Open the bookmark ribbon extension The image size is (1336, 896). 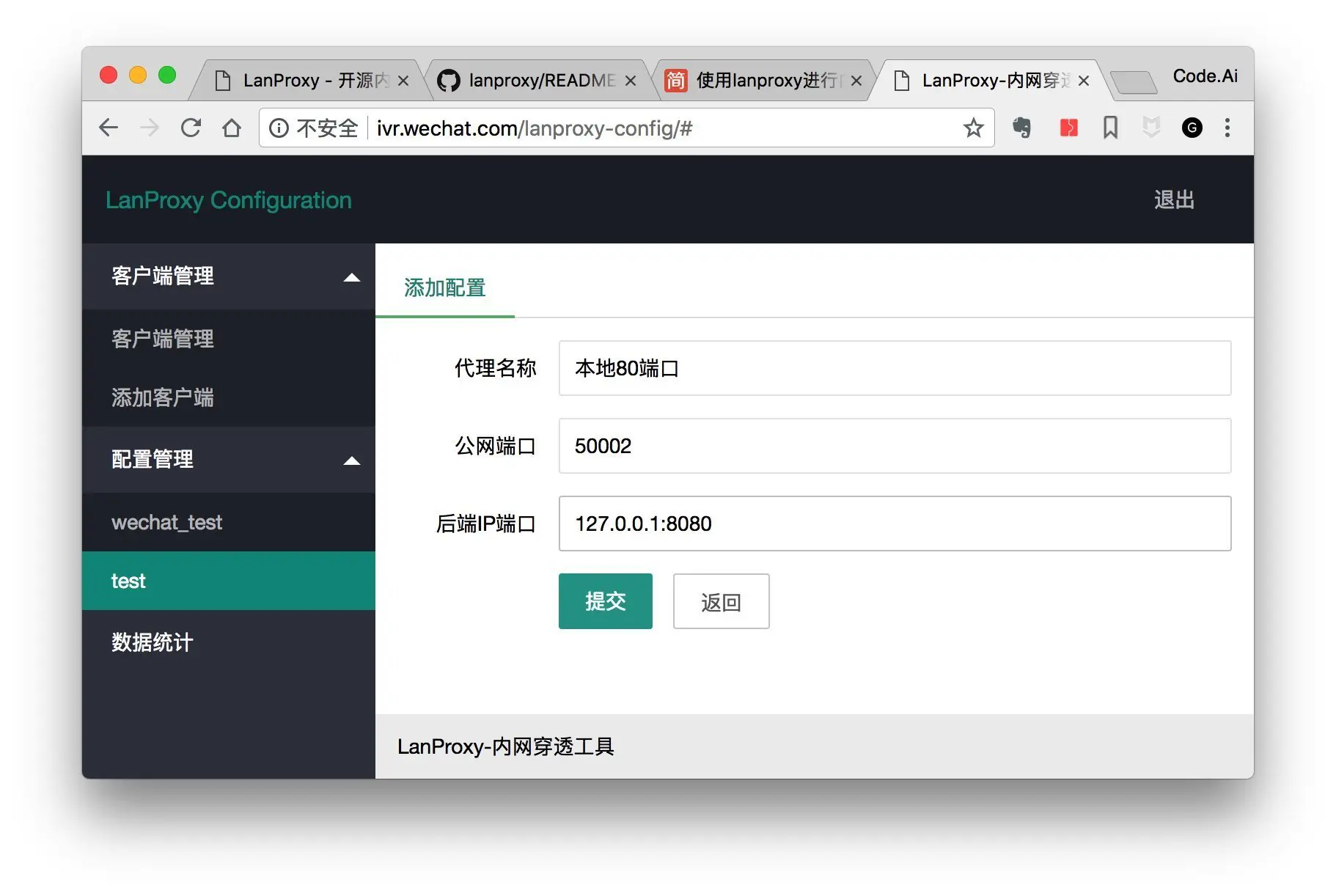pos(1110,128)
